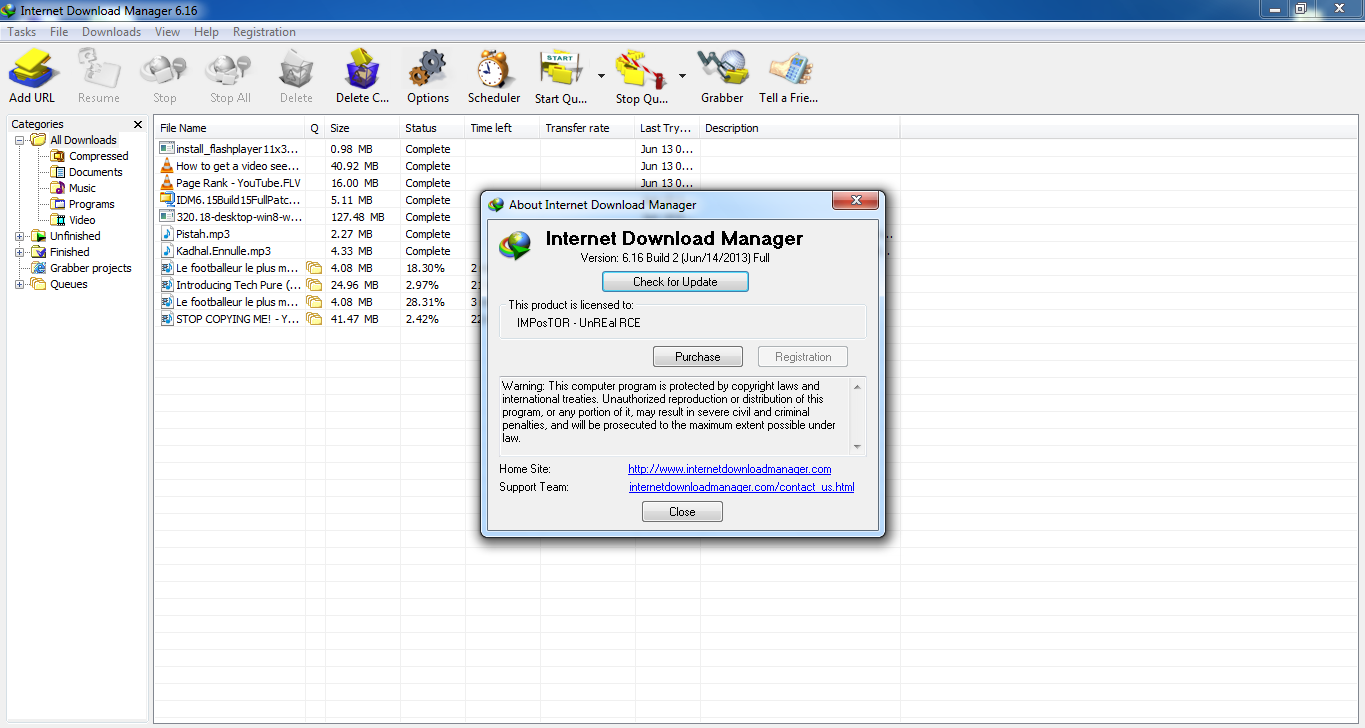The width and height of the screenshot is (1365, 728).
Task: Select the install_flashplayer11x3 download row
Action: coord(527,149)
